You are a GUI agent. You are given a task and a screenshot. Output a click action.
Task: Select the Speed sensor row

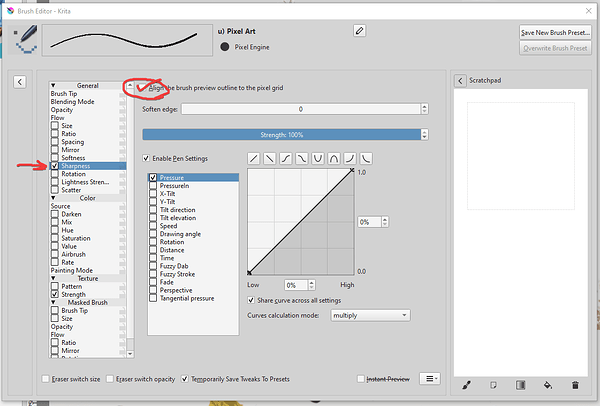click(x=193, y=226)
